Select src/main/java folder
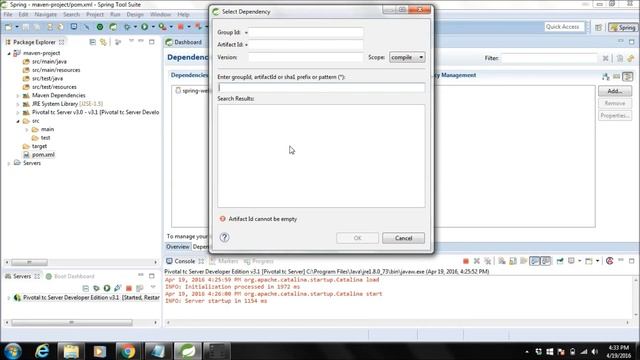This screenshot has width=640, height=360. click(49, 62)
